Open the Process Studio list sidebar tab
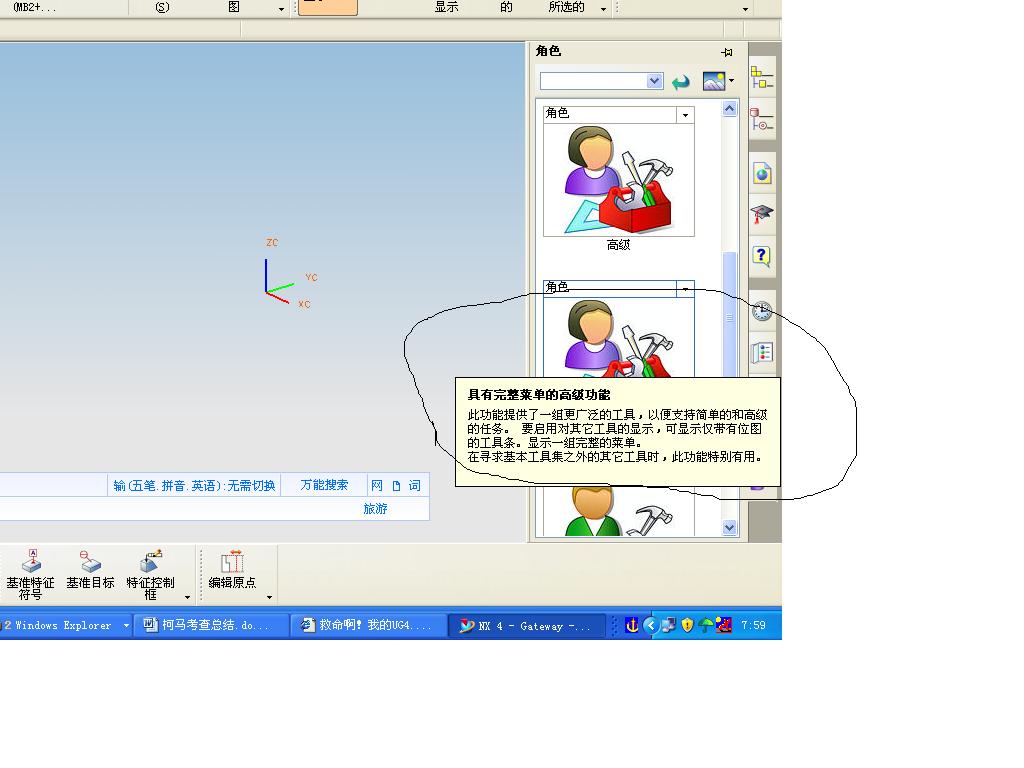Image resolution: width=1024 pixels, height=768 pixels. click(761, 353)
